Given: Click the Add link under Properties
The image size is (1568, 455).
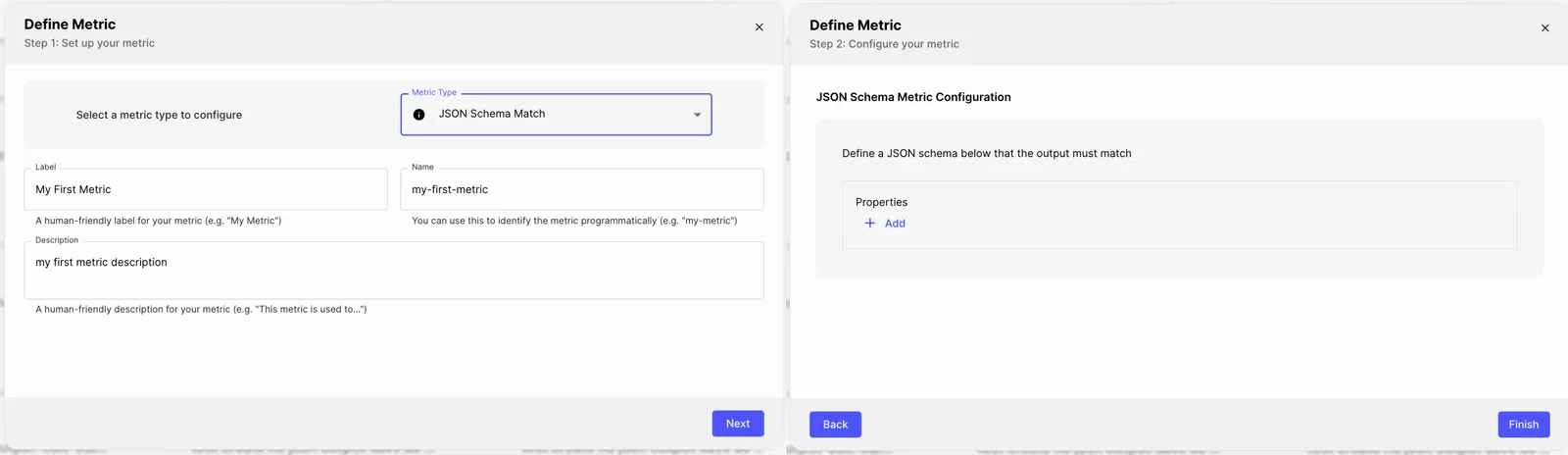Looking at the screenshot, I should click(895, 224).
